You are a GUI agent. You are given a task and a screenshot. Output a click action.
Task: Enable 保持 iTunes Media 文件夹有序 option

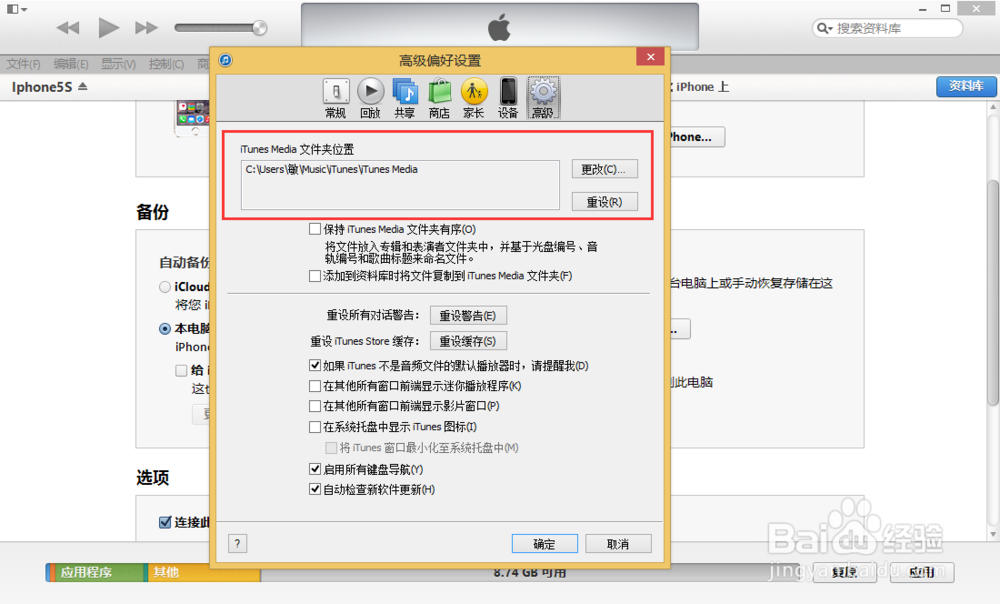tap(315, 229)
